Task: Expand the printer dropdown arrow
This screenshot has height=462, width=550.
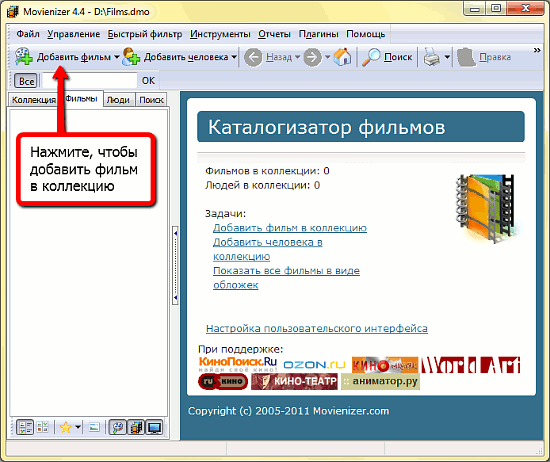Action: (447, 57)
